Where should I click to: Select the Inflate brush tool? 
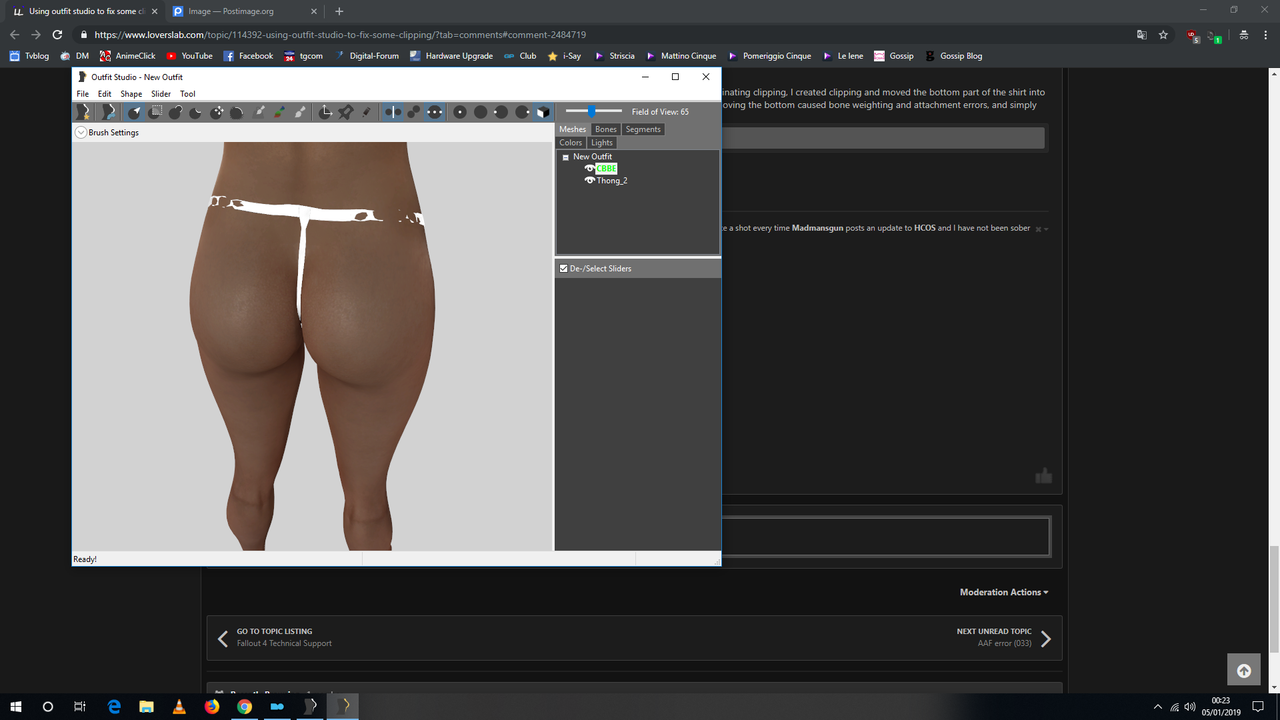coord(175,112)
